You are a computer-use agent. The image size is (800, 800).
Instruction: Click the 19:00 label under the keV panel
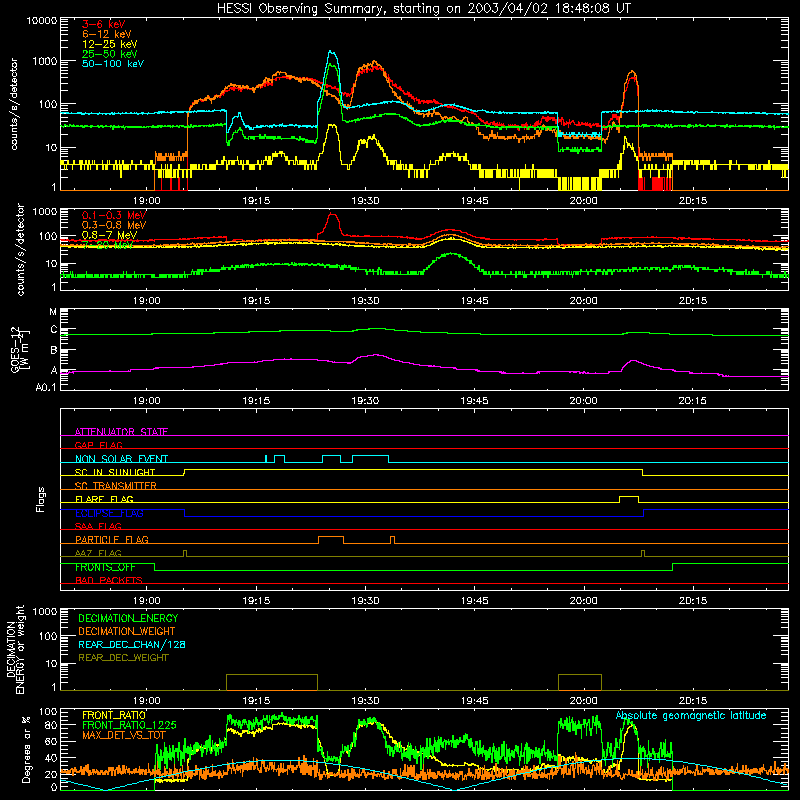tap(147, 201)
